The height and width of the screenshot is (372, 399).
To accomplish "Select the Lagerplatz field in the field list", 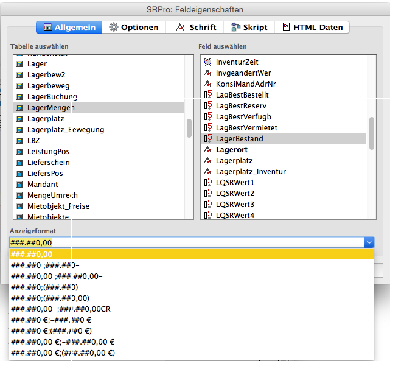I will [284, 161].
